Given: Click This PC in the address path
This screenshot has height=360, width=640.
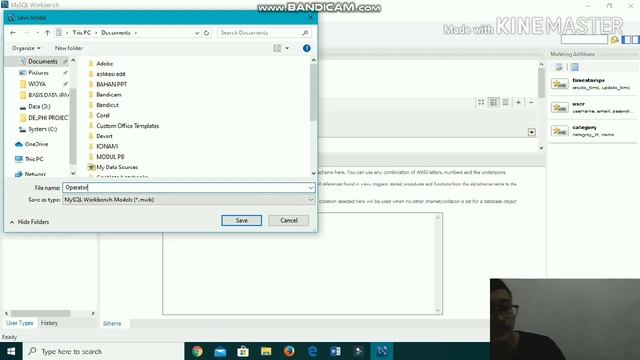Looking at the screenshot, I should tap(82, 33).
